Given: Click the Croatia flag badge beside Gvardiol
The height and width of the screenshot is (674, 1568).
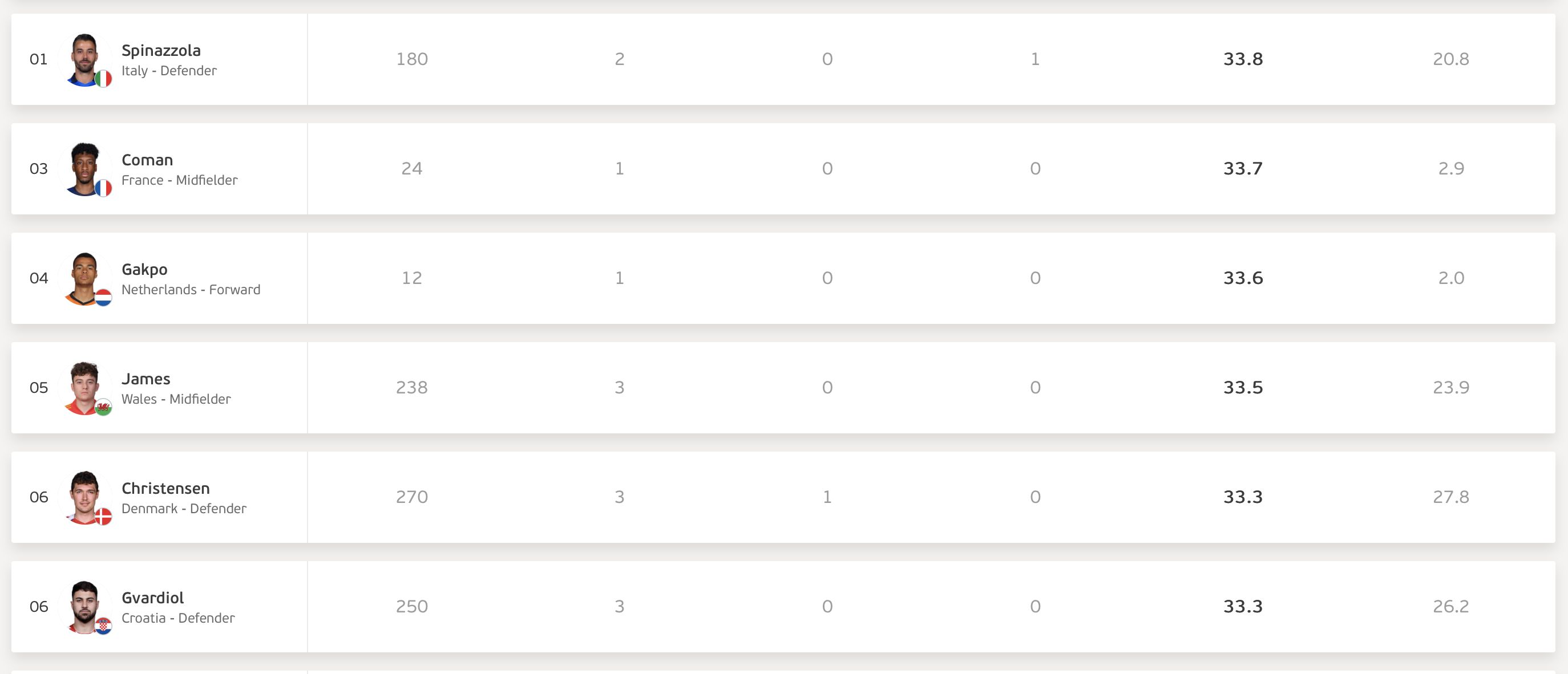Looking at the screenshot, I should click(103, 626).
